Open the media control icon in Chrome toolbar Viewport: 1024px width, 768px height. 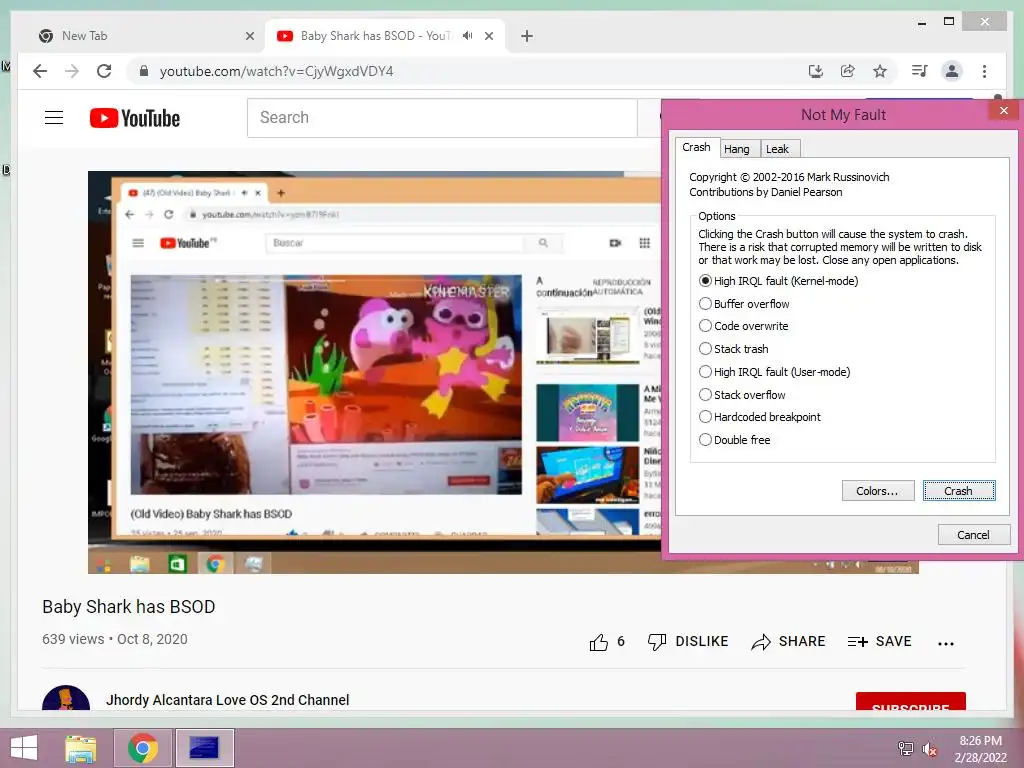click(x=920, y=71)
